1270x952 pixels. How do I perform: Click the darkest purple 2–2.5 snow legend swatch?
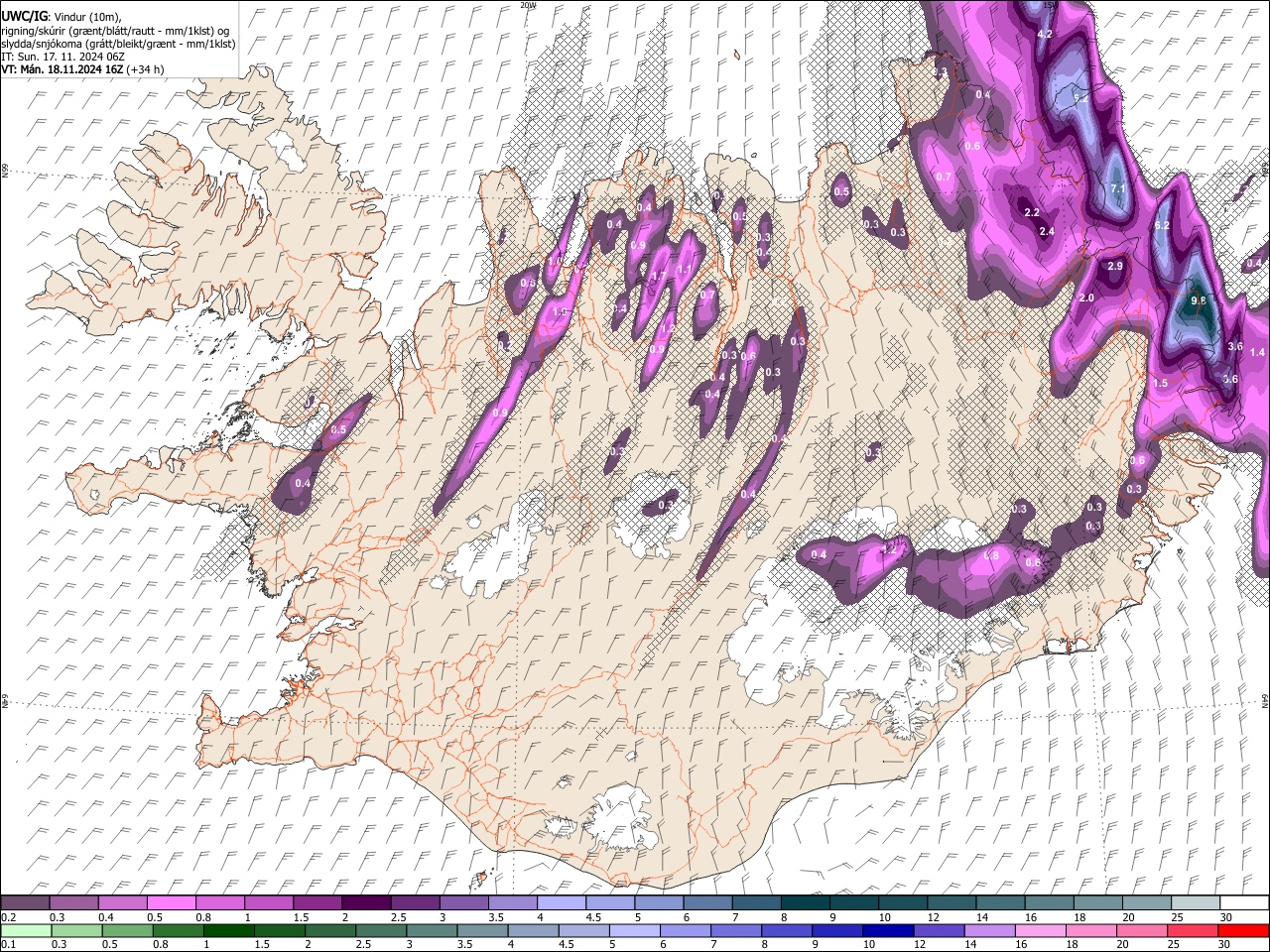pyautogui.click(x=366, y=903)
